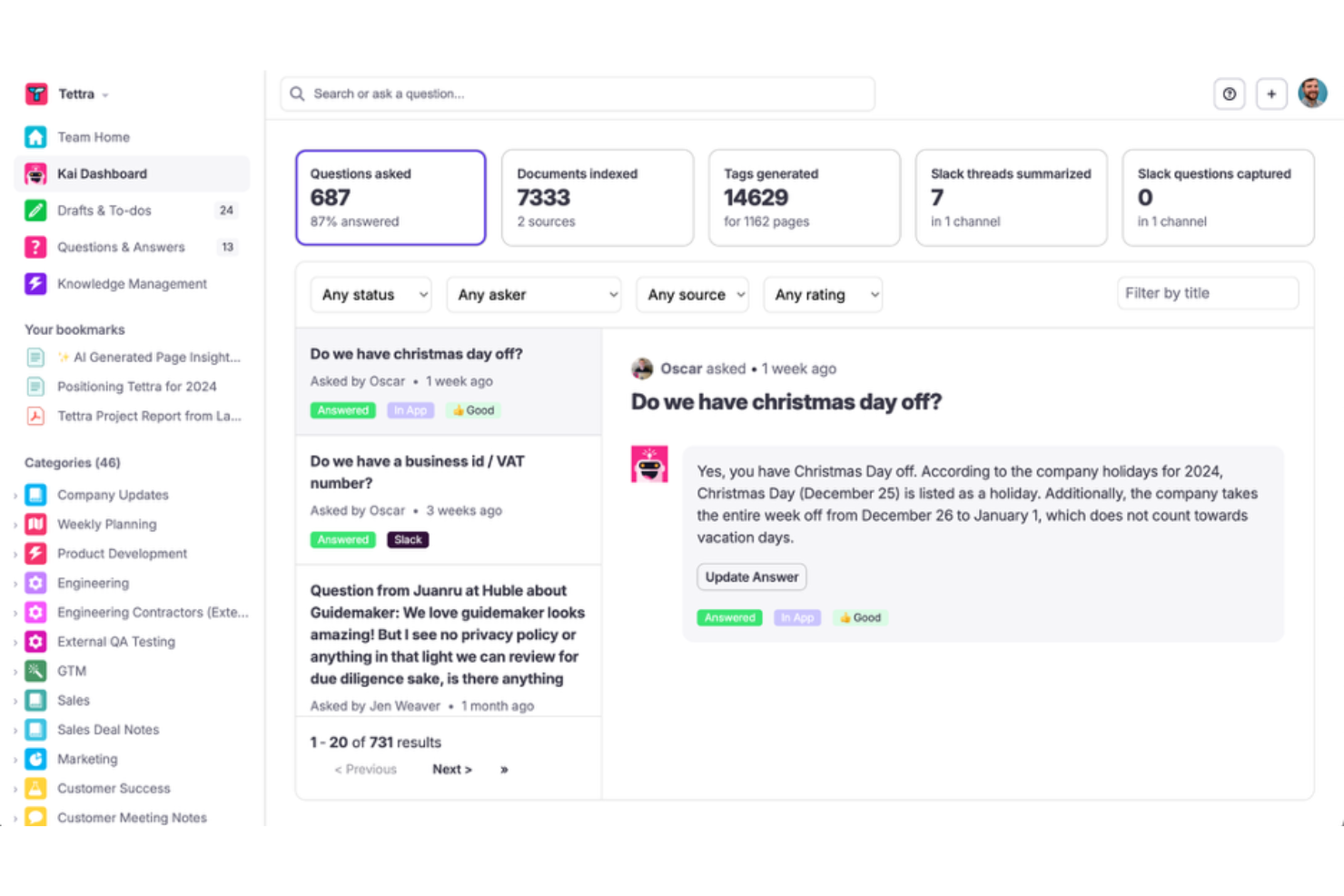The width and height of the screenshot is (1344, 896).
Task: Select the Engineering category gear icon
Action: point(35,583)
